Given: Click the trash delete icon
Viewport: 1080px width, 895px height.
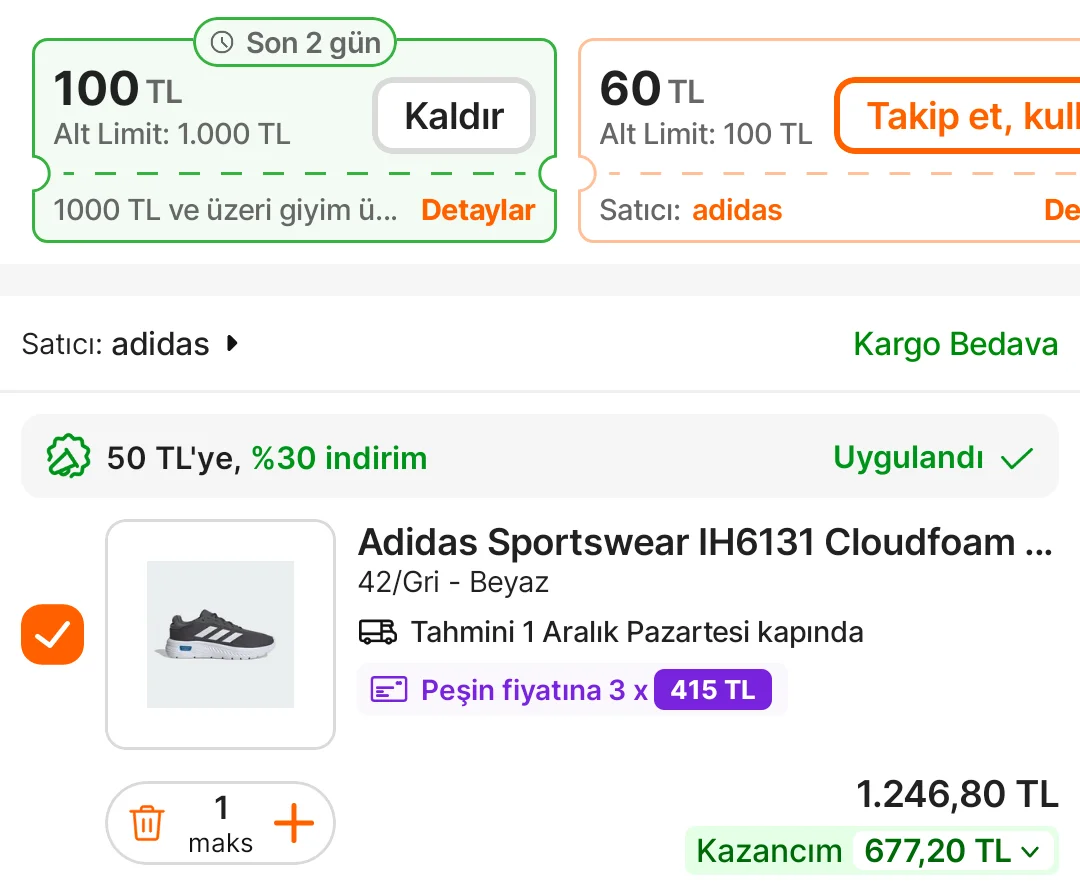Looking at the screenshot, I should (x=146, y=824).
